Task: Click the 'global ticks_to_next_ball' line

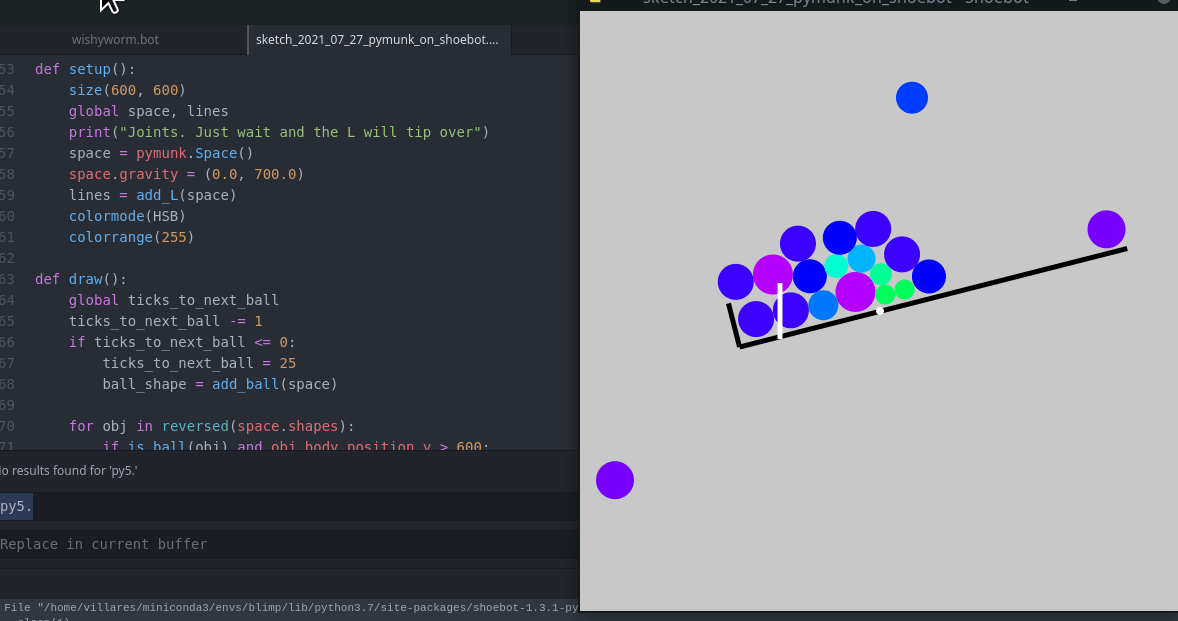Action: (x=174, y=300)
